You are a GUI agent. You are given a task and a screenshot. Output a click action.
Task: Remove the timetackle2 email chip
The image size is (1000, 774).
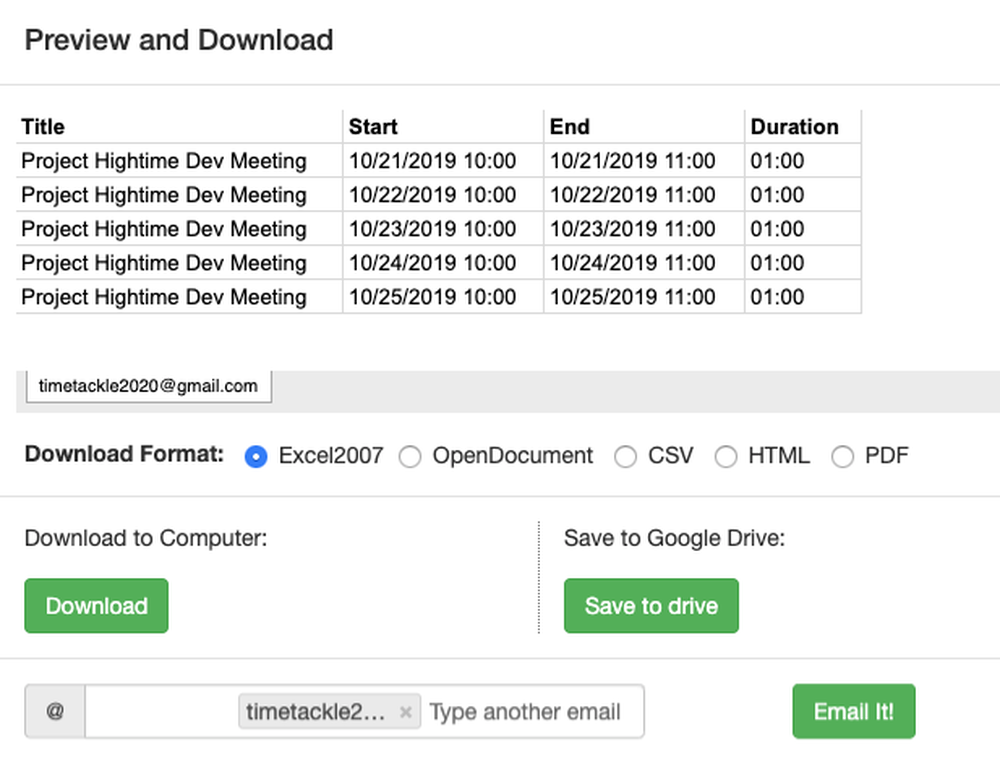click(405, 713)
